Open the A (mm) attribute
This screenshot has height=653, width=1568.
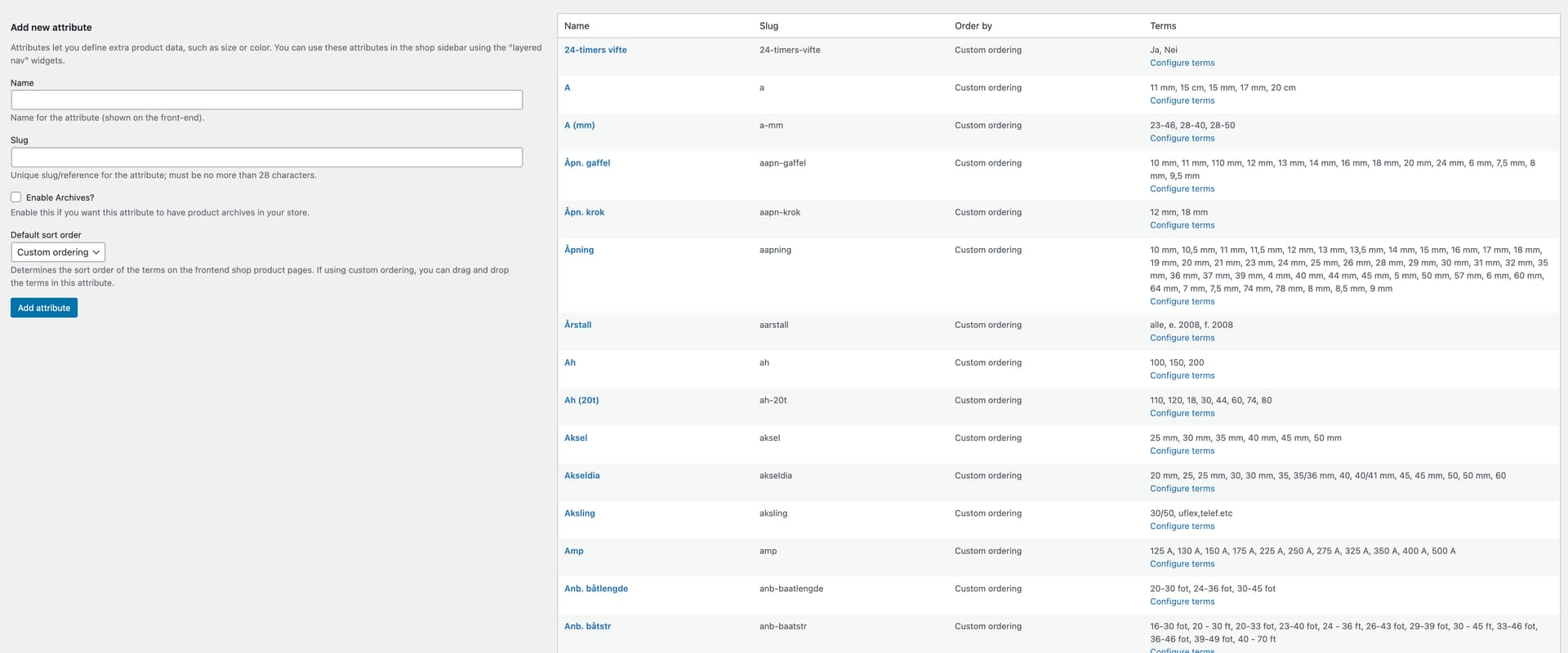[579, 125]
